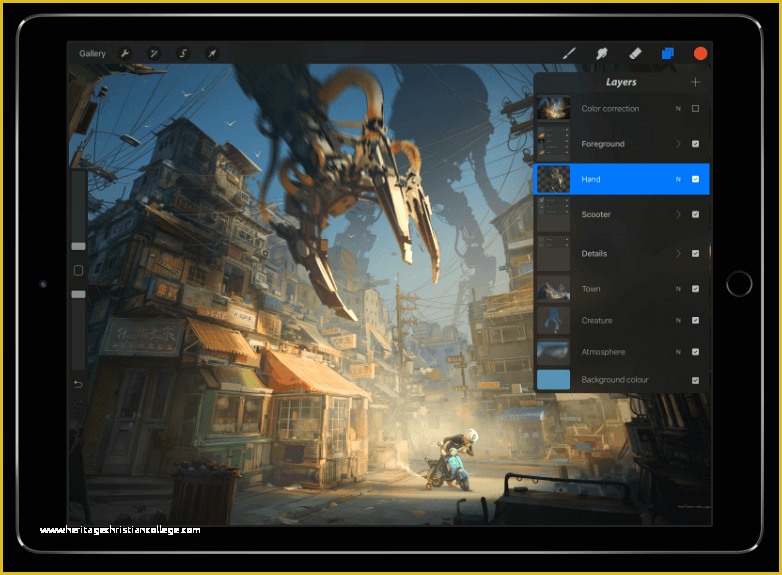The width and height of the screenshot is (782, 575).
Task: Open blend mode N for Town layer
Action: click(x=678, y=289)
